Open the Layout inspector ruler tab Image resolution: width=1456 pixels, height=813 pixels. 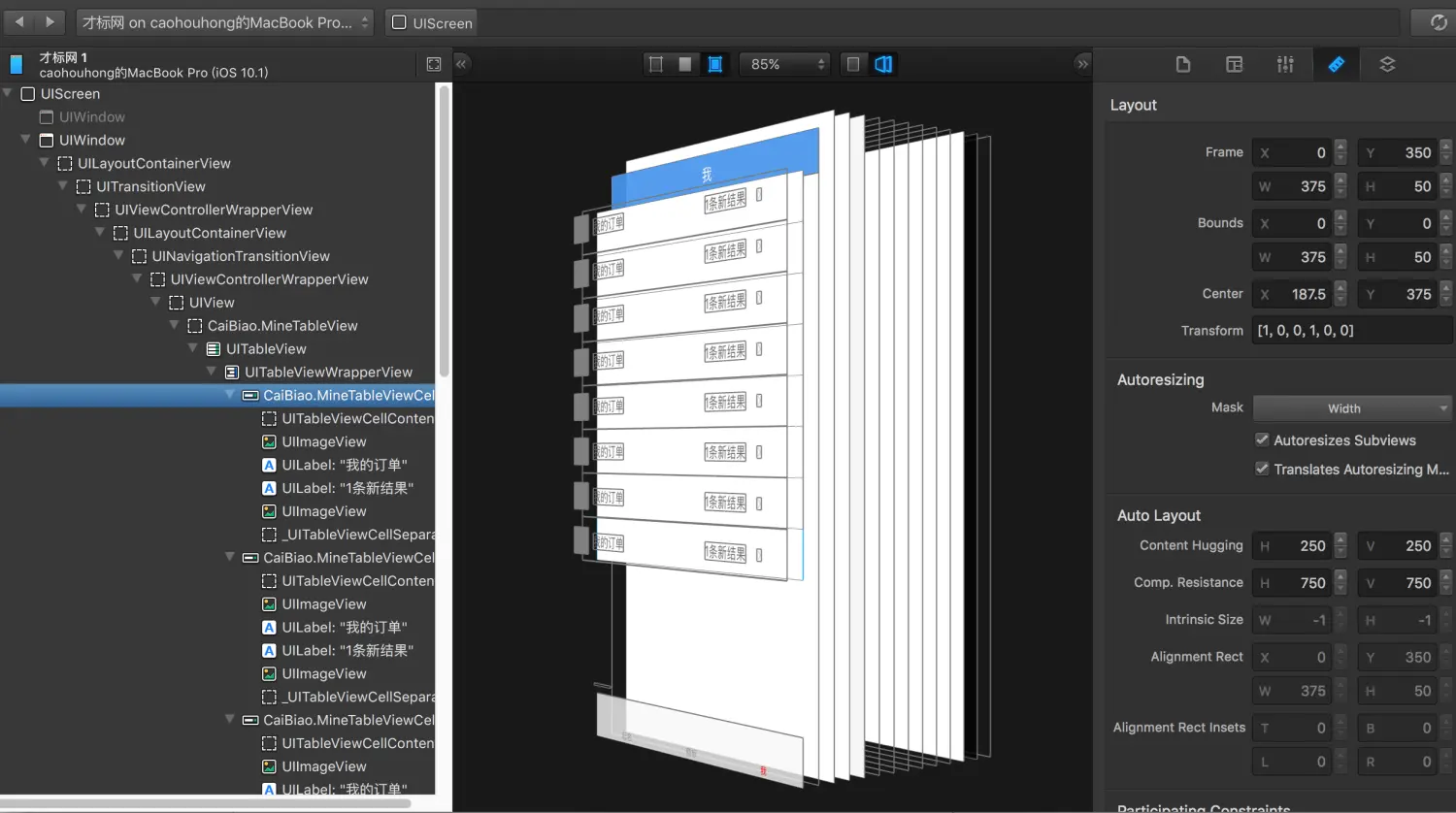1337,64
